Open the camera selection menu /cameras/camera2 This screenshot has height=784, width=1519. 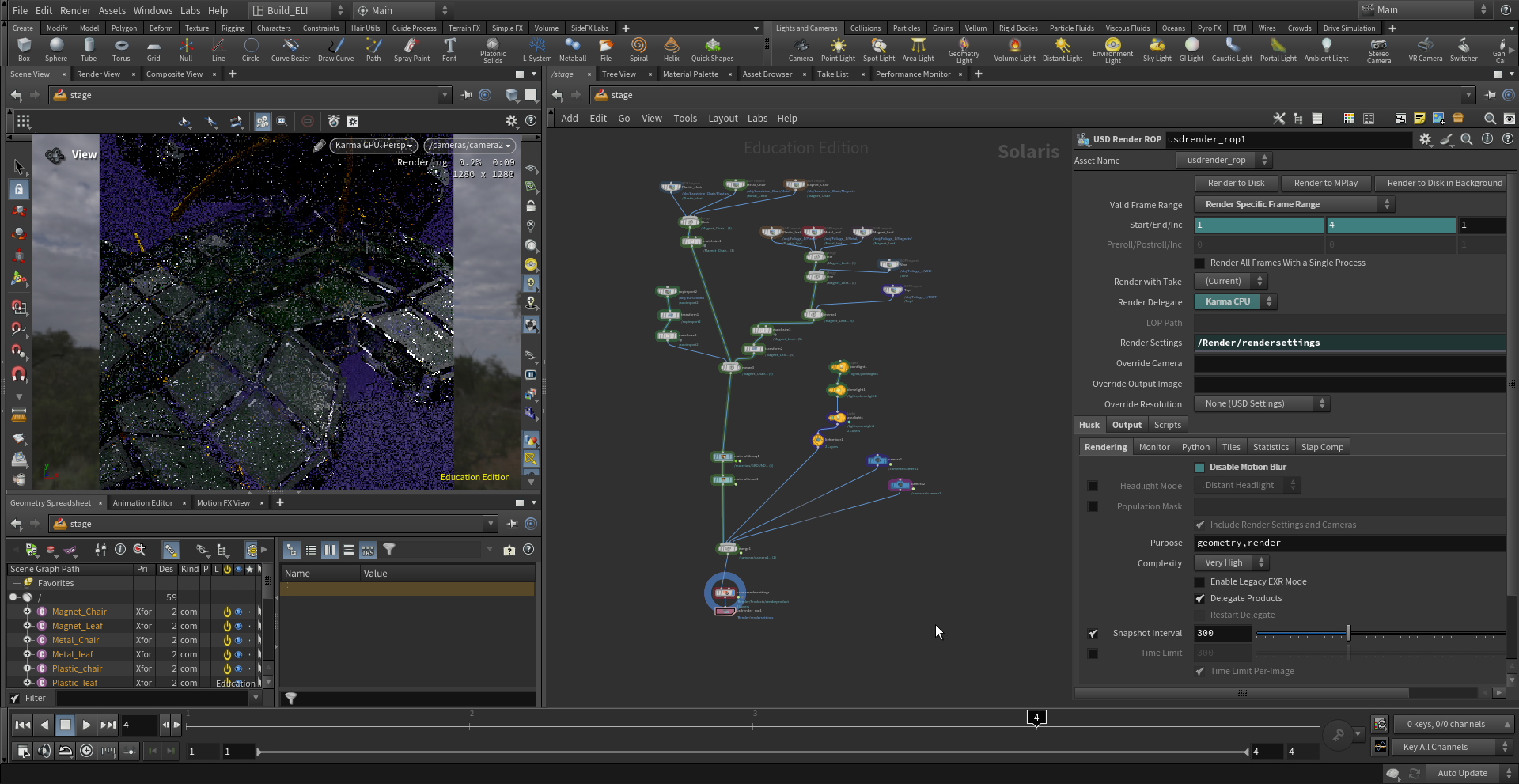(x=470, y=146)
